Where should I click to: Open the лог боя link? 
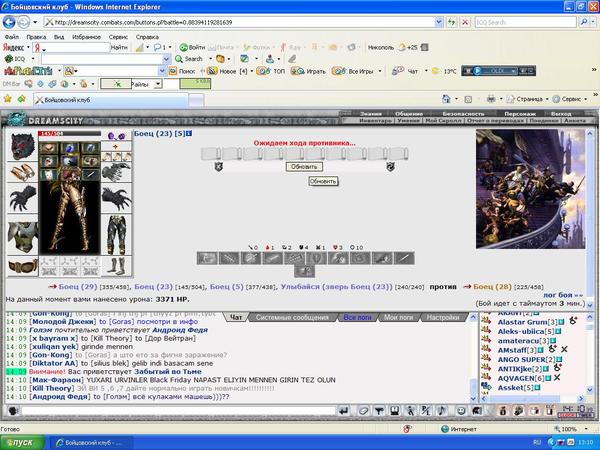click(x=563, y=295)
